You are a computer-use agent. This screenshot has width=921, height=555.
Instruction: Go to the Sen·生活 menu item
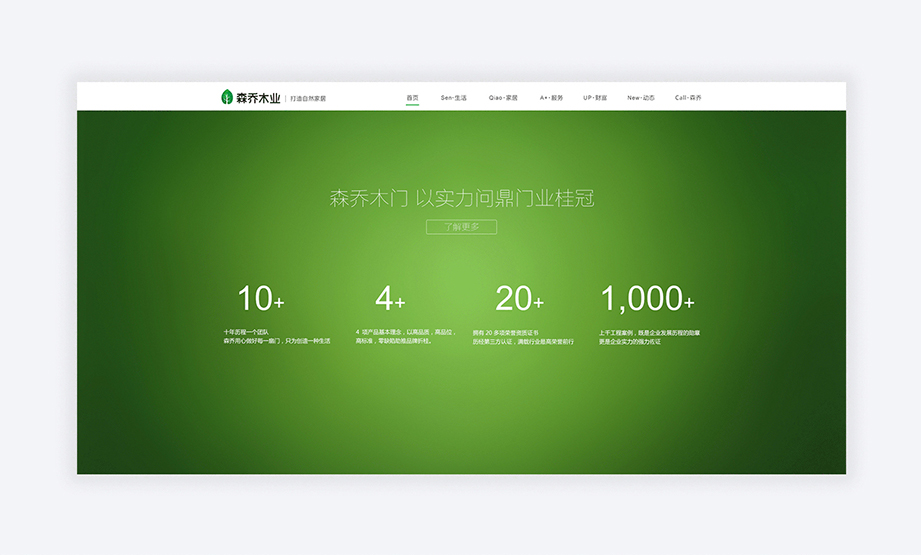click(x=454, y=98)
